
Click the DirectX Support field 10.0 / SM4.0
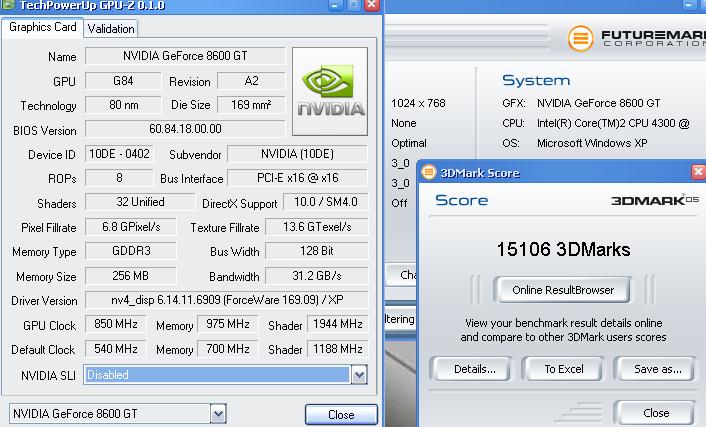(x=326, y=202)
